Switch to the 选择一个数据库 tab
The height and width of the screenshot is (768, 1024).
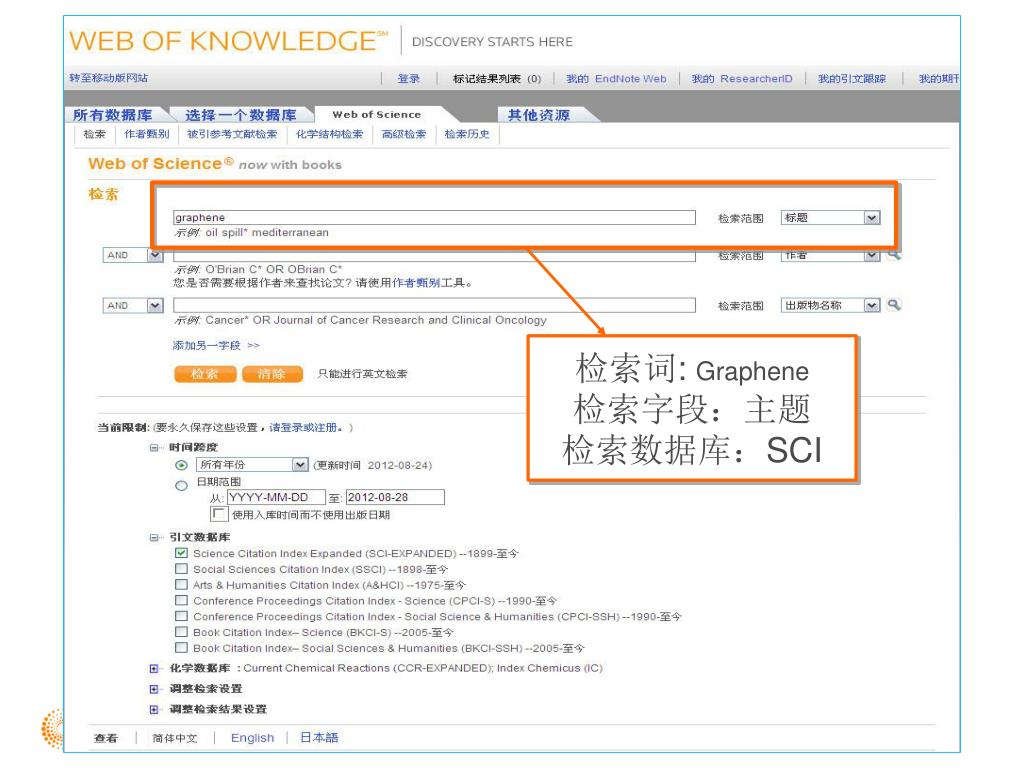[x=241, y=115]
